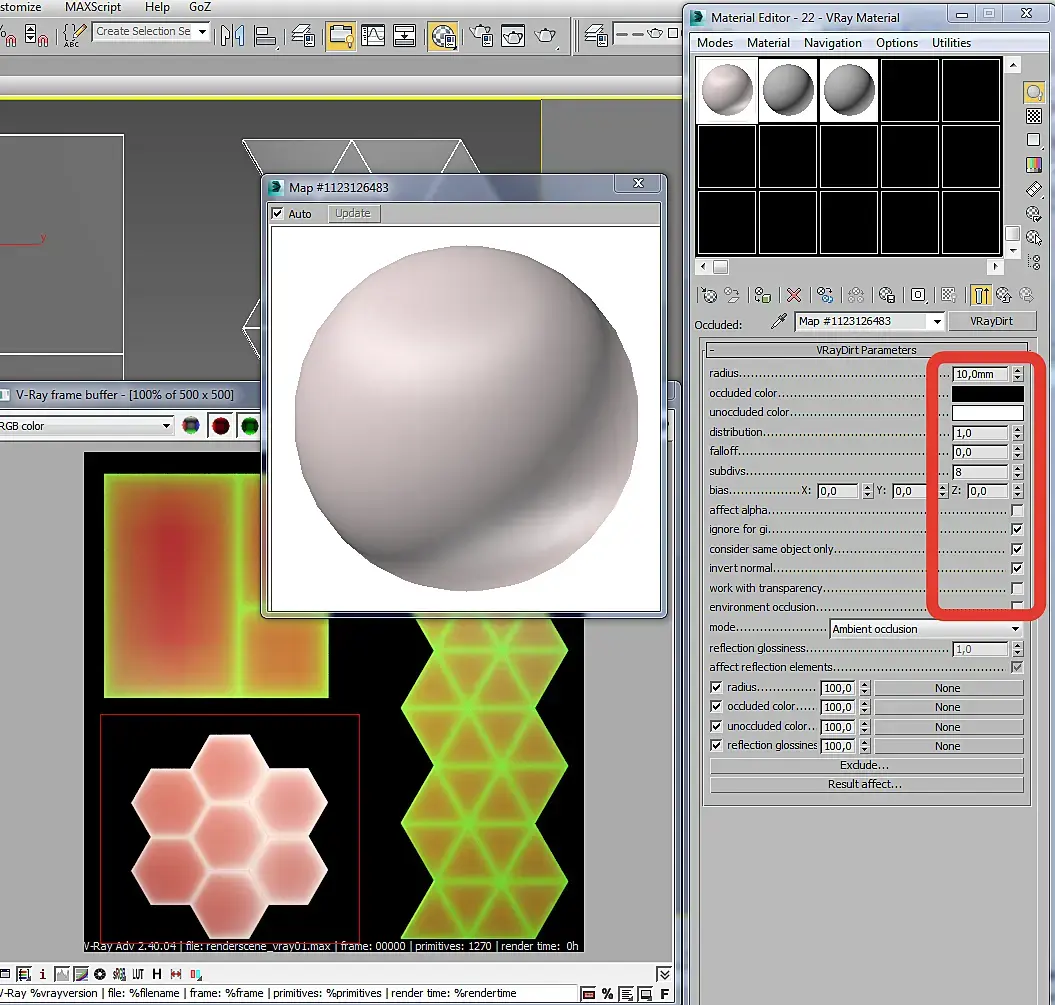The width and height of the screenshot is (1055, 1005).
Task: Click the black occluded color swatch
Action: click(987, 394)
